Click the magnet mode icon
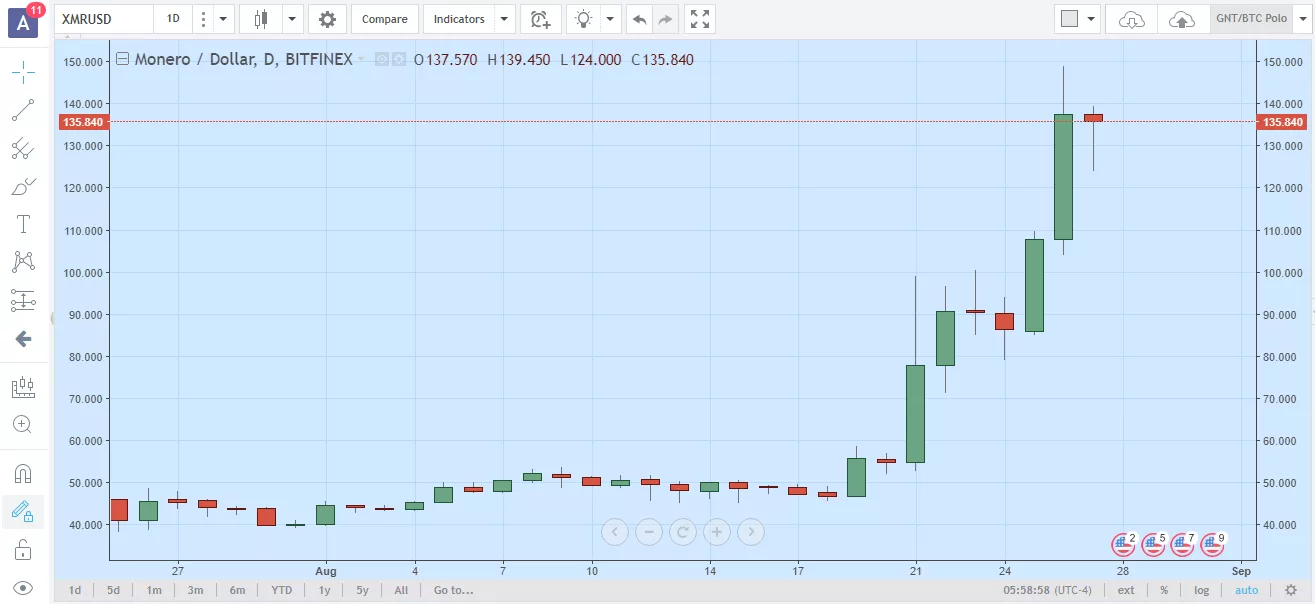 click(23, 473)
